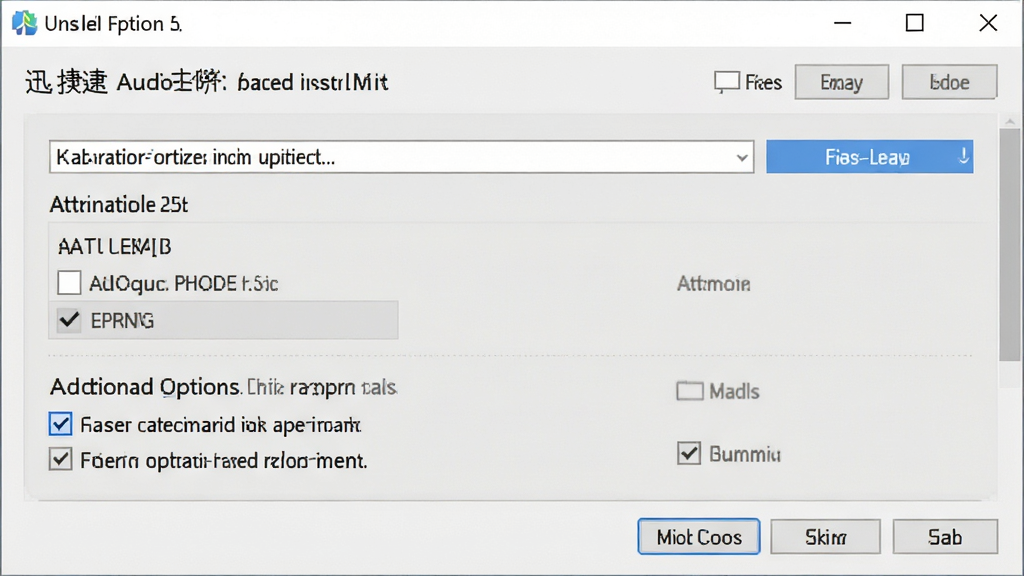The height and width of the screenshot is (576, 1024).
Task: Open the Kabaratior dropdown arrow
Action: pos(741,157)
